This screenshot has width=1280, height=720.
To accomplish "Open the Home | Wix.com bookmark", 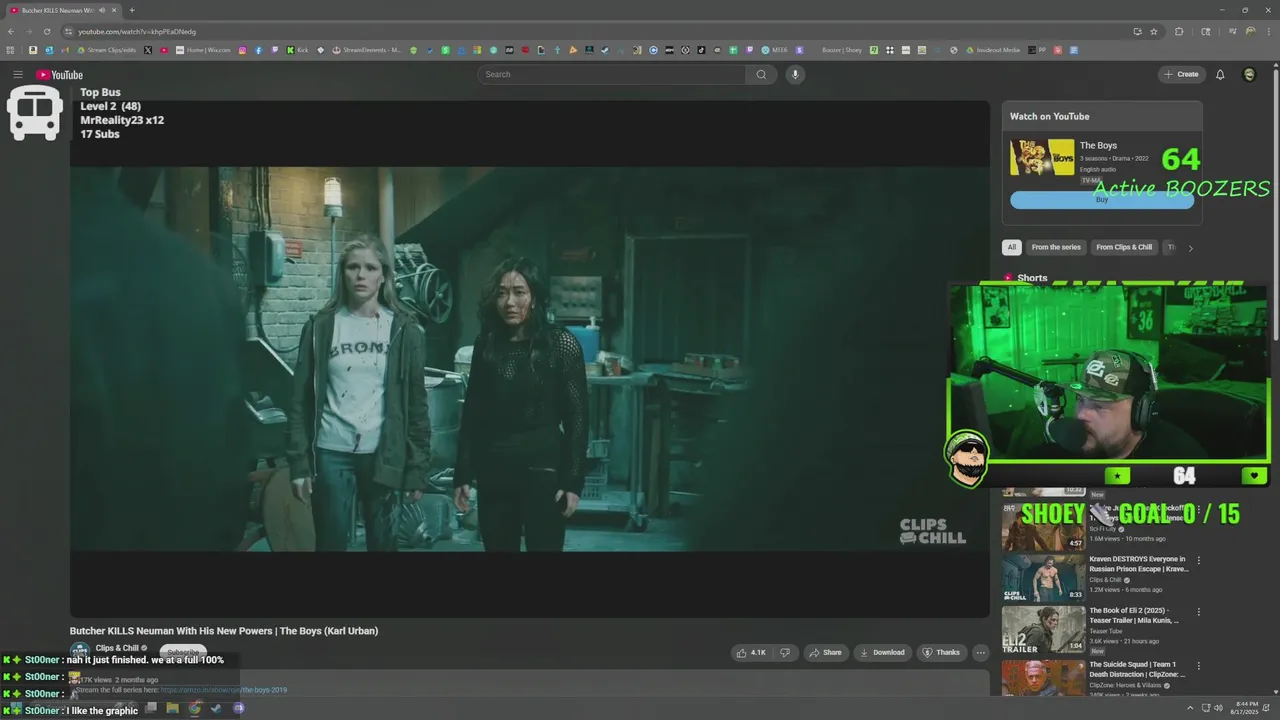I will pyautogui.click(x=204, y=50).
